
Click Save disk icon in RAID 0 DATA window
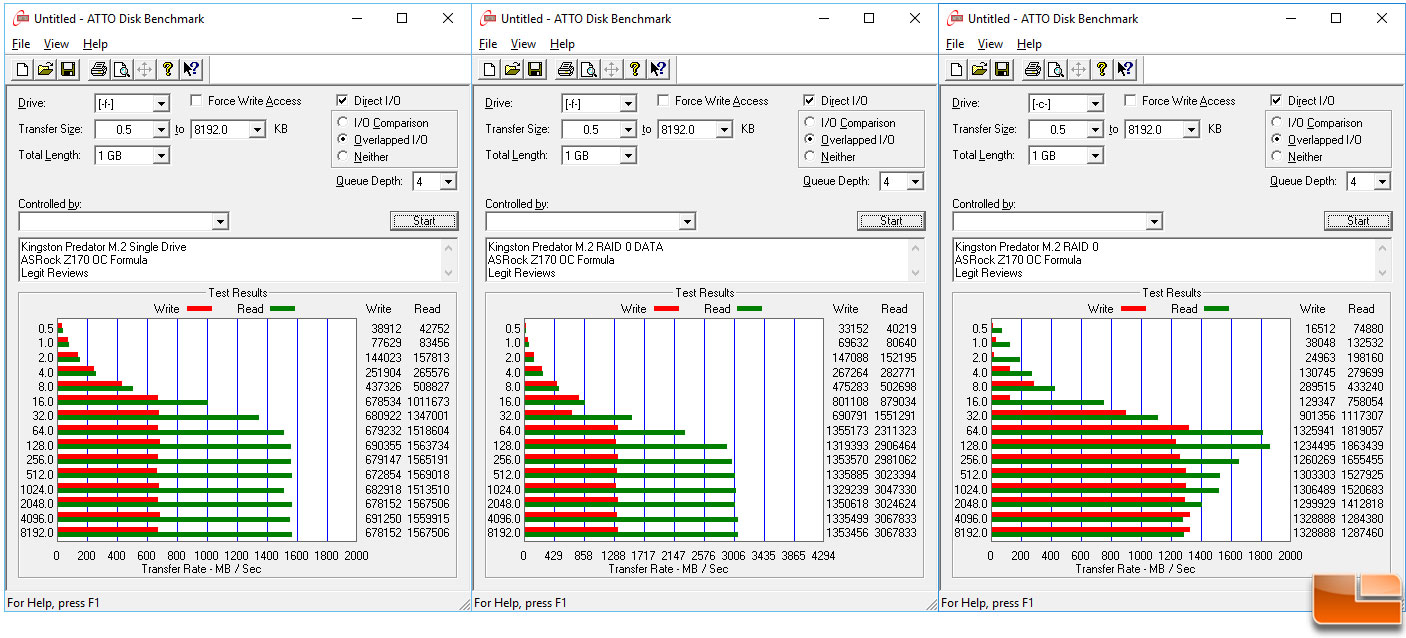[x=535, y=69]
